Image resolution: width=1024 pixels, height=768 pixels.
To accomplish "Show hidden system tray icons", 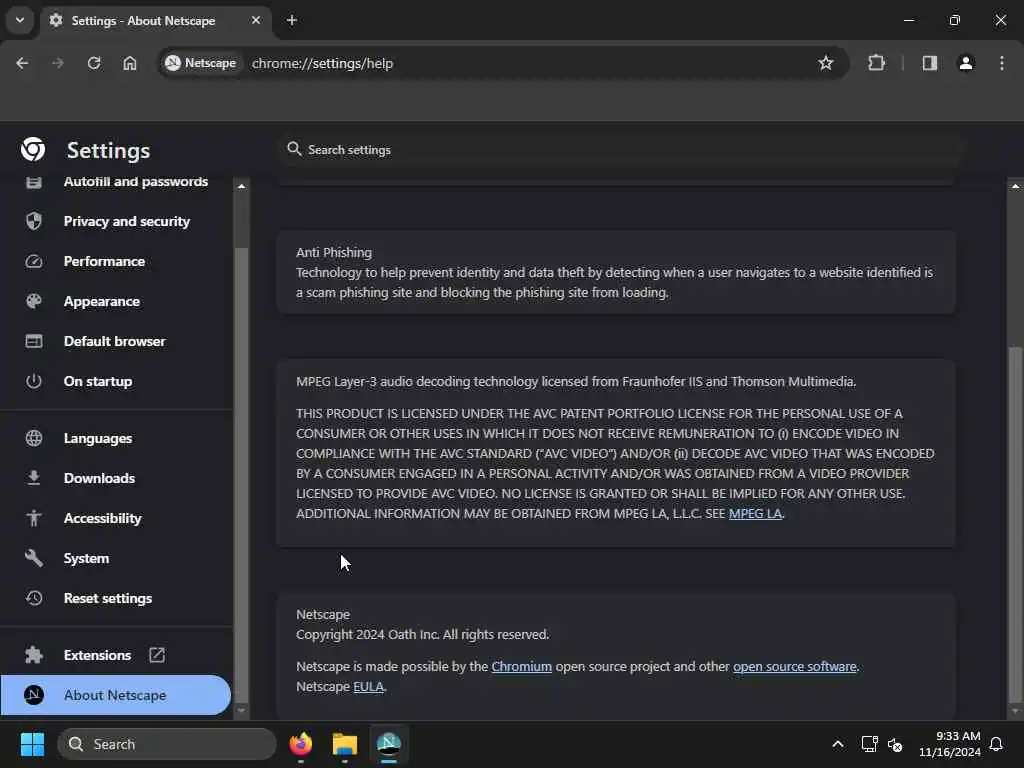I will pos(837,744).
